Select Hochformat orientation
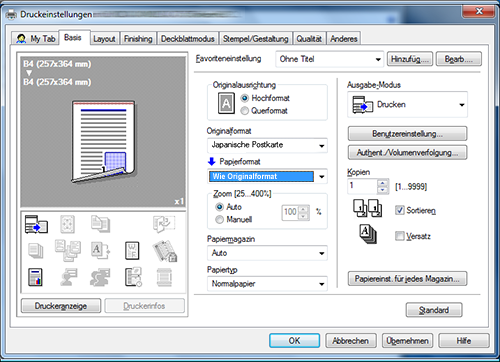This screenshot has width=500, height=362. click(x=245, y=98)
